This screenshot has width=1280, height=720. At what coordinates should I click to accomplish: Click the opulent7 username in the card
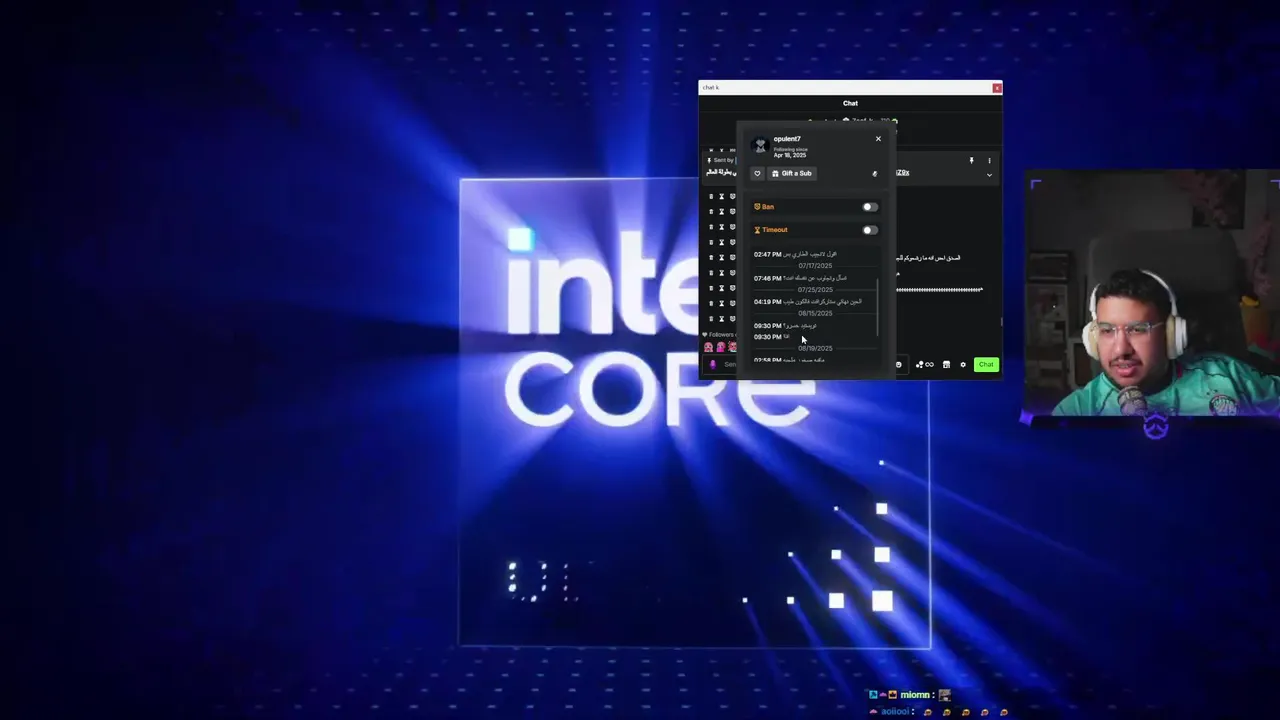(x=787, y=139)
